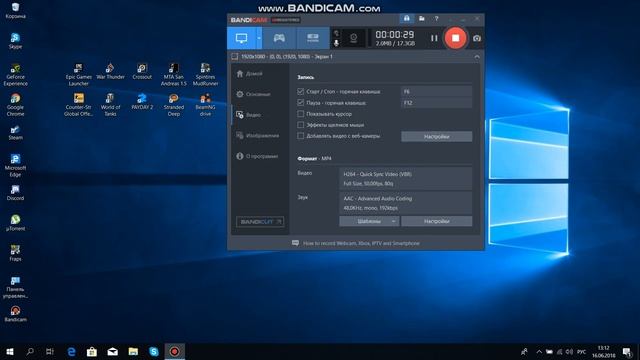This screenshot has height=360, width=640.
Task: Open the Основные settings section
Action: (253, 94)
